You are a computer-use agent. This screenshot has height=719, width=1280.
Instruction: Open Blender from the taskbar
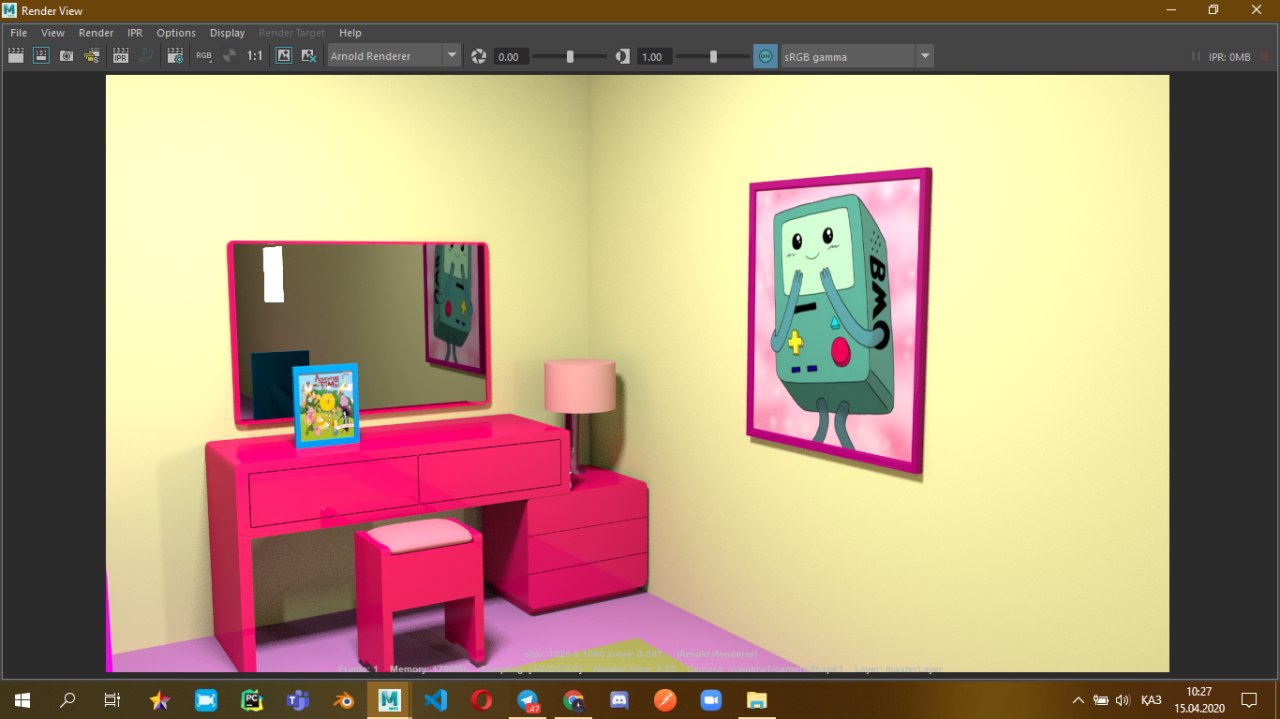(344, 700)
